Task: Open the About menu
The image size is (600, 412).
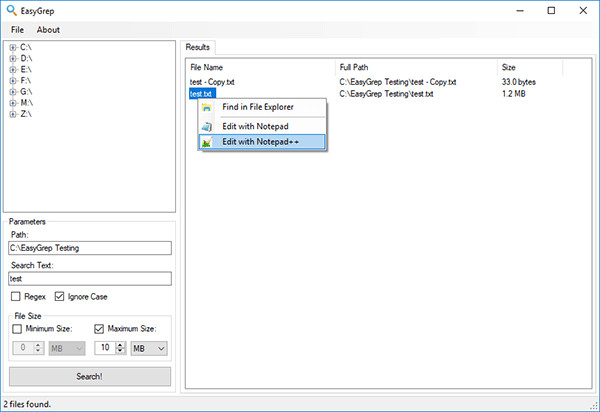Action: coord(48,30)
